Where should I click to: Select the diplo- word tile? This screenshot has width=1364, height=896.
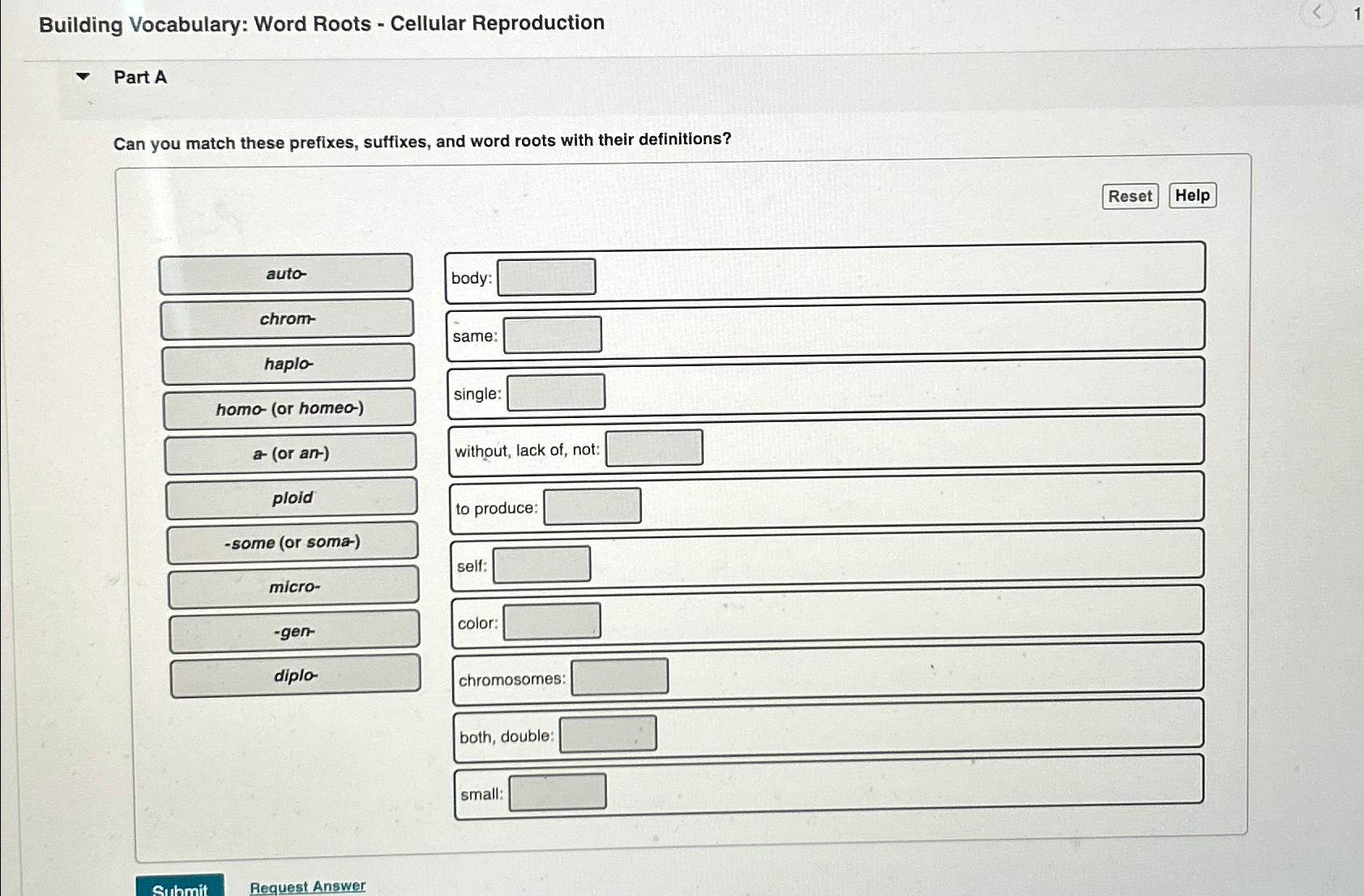296,674
